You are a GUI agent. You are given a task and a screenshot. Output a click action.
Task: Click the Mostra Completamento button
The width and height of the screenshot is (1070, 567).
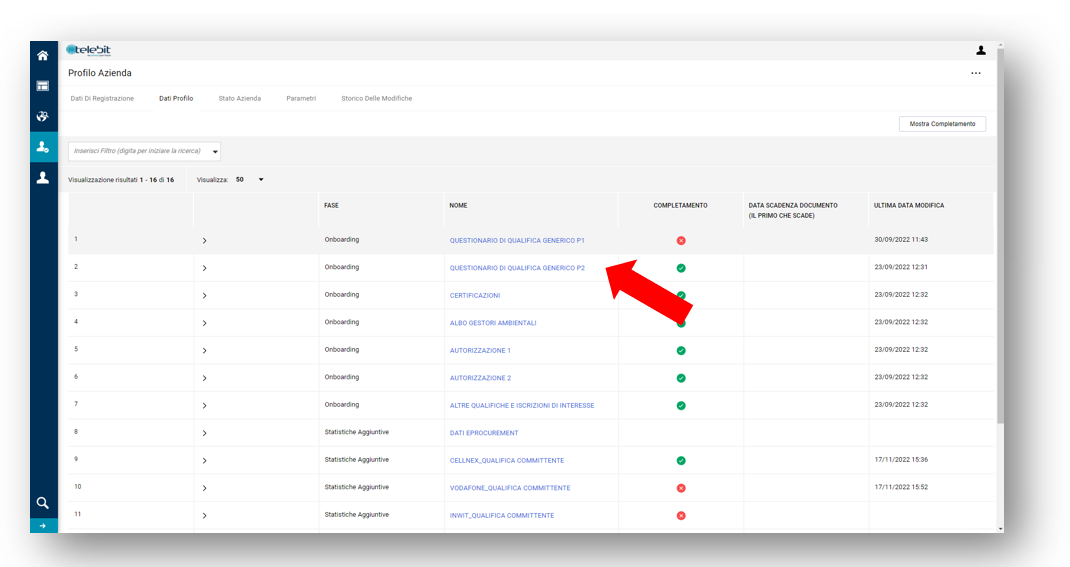(x=942, y=124)
